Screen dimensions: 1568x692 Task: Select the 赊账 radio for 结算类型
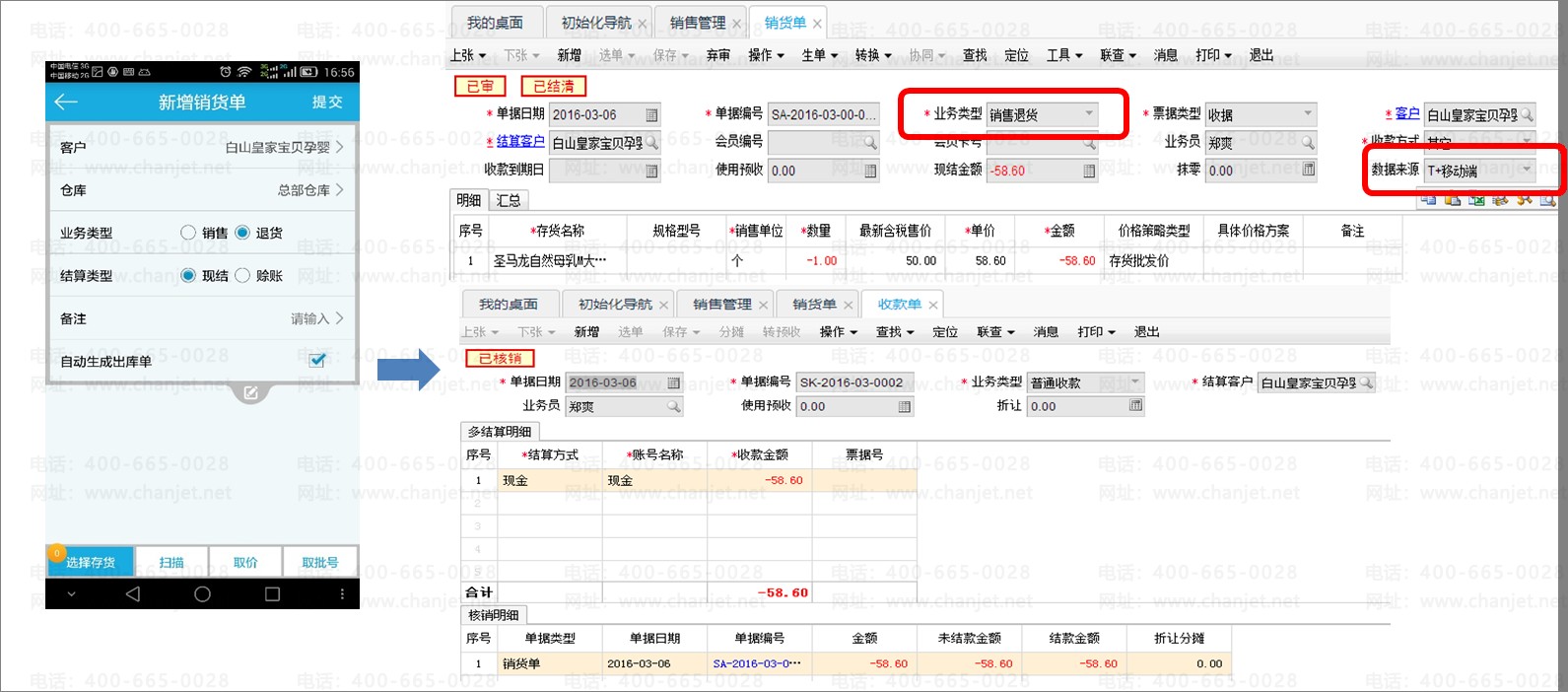(242, 276)
